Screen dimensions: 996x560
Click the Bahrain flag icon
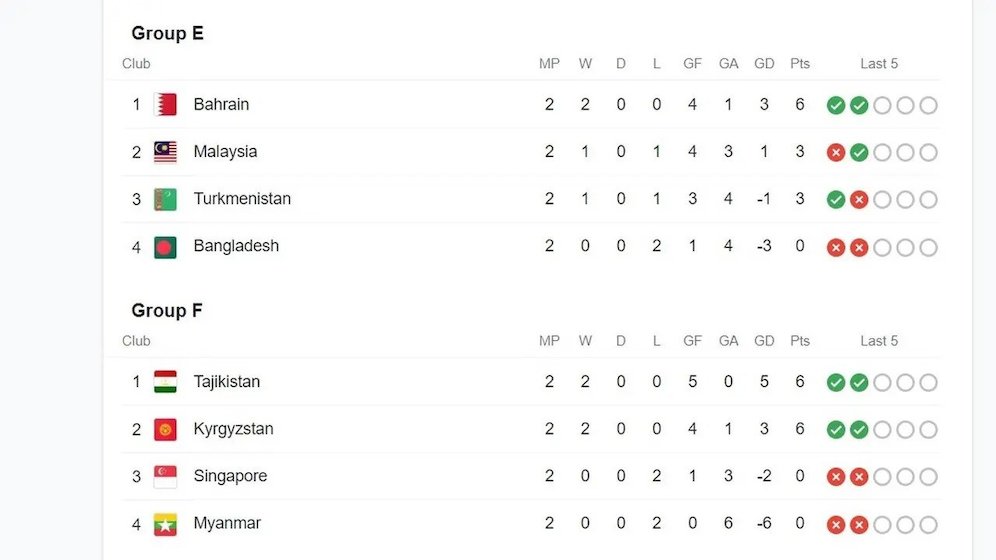(x=165, y=105)
